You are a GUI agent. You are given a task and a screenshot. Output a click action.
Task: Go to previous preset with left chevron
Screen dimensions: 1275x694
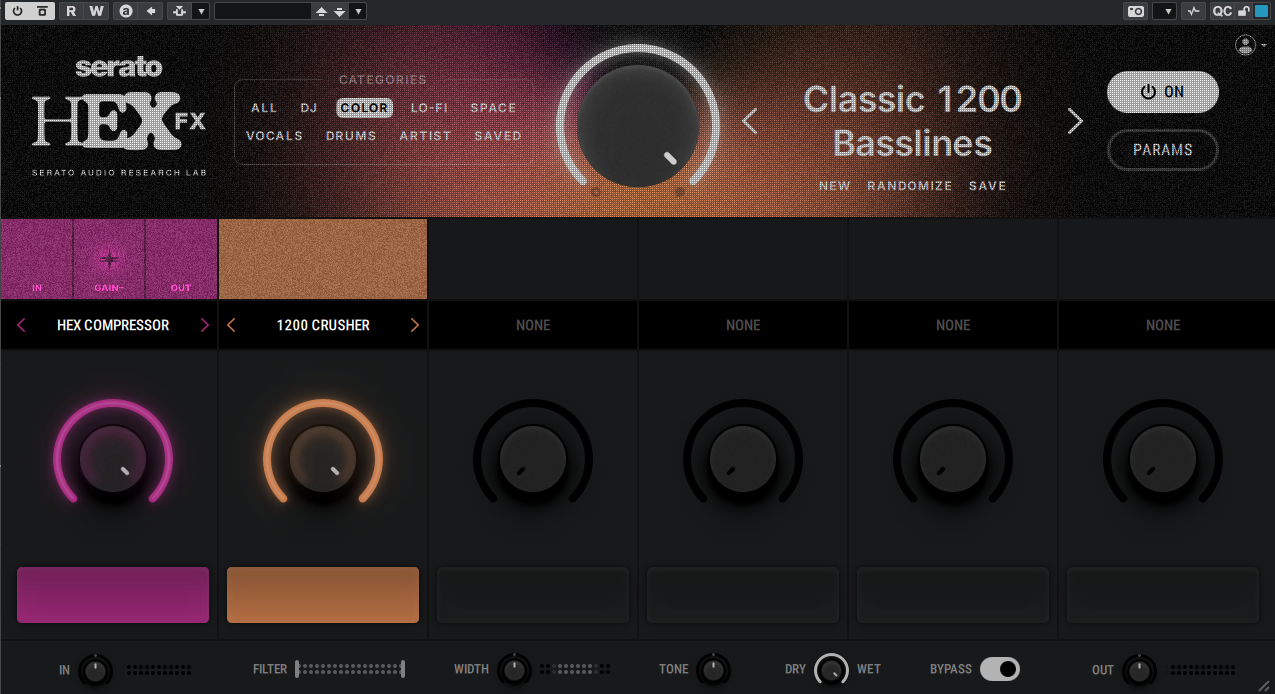750,121
